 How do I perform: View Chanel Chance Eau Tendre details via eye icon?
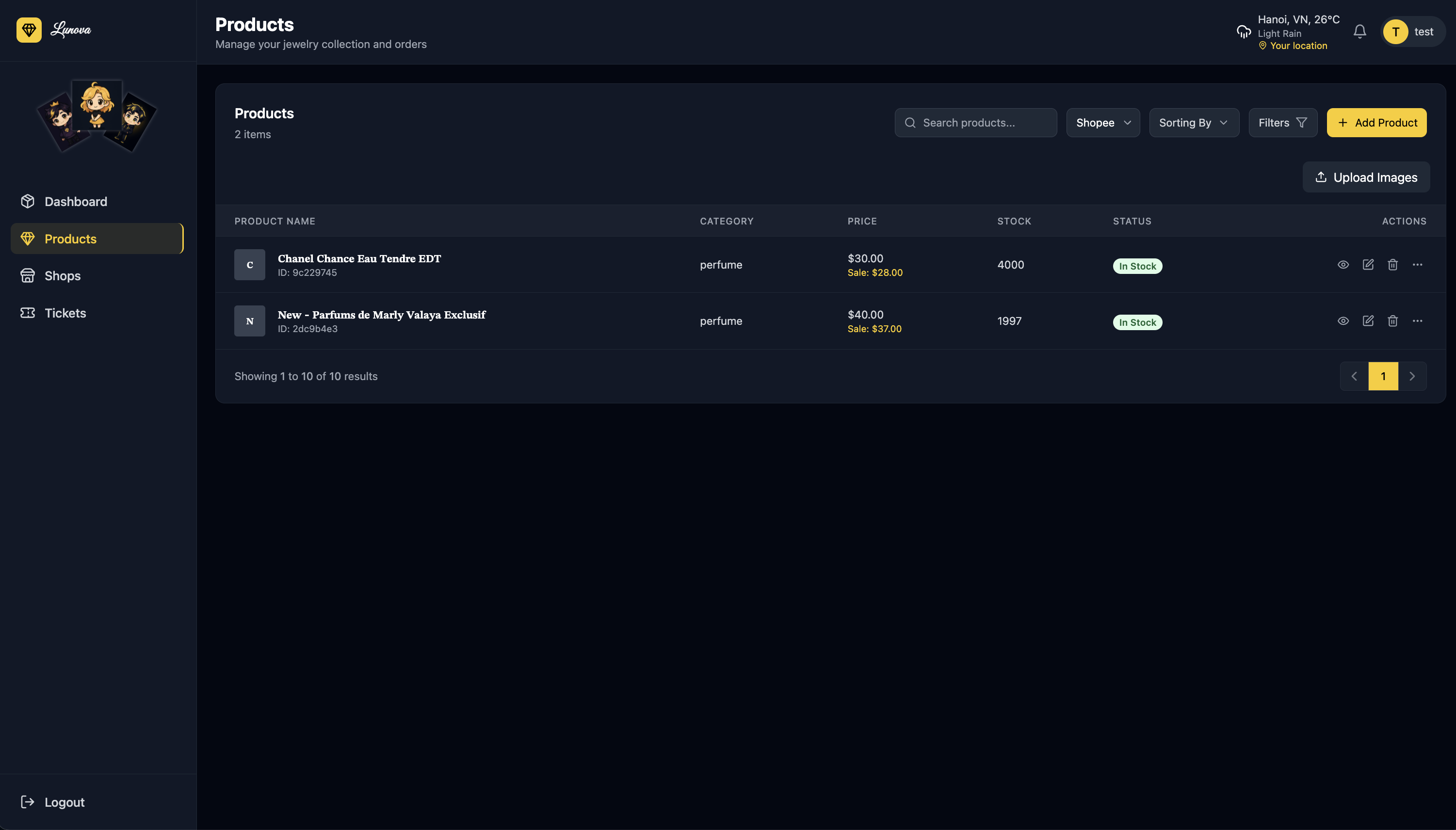(x=1343, y=265)
